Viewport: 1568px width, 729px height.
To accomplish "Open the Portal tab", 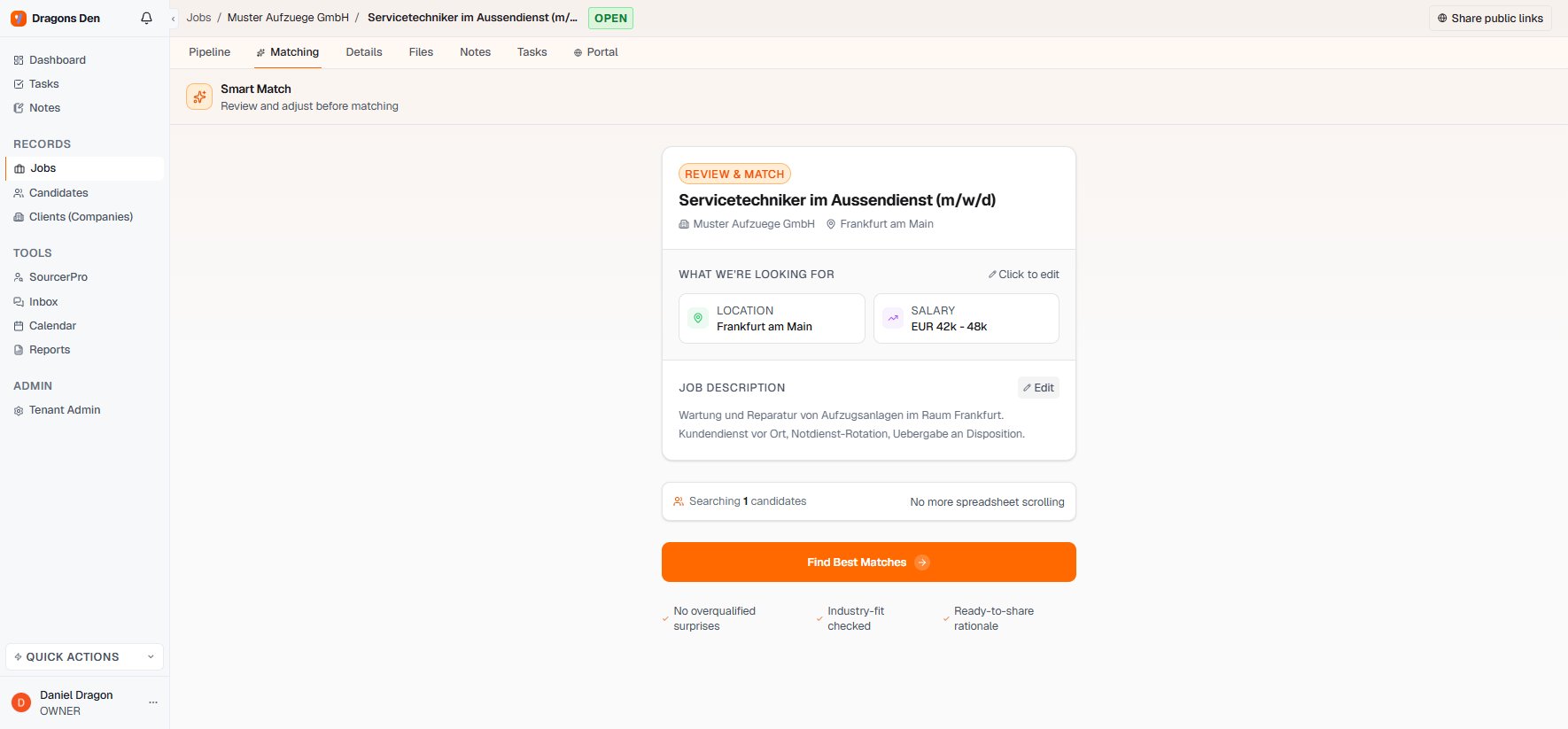I will 596,52.
